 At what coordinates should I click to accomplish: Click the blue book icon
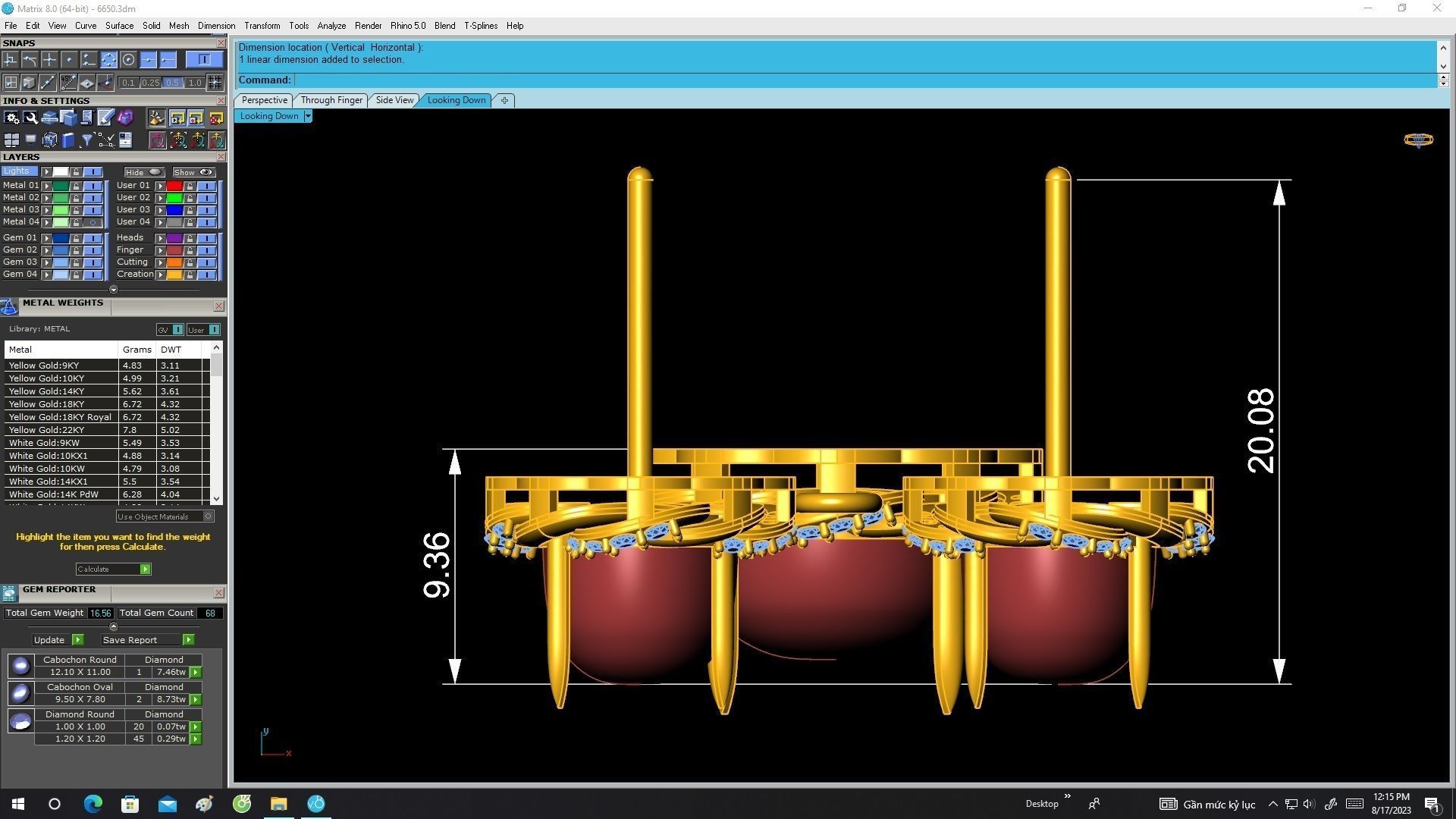68,140
